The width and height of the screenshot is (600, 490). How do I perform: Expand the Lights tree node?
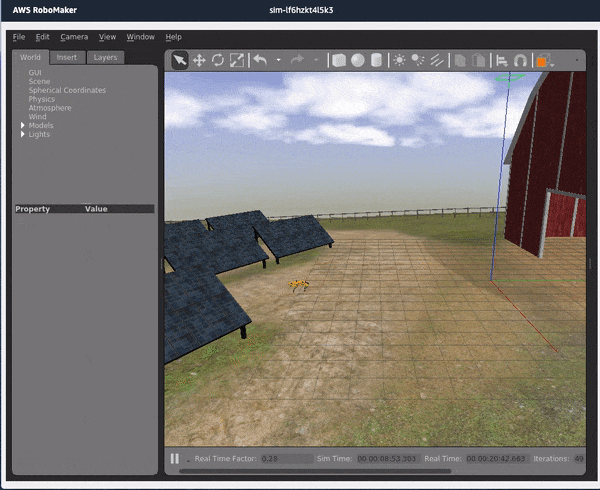coord(23,134)
